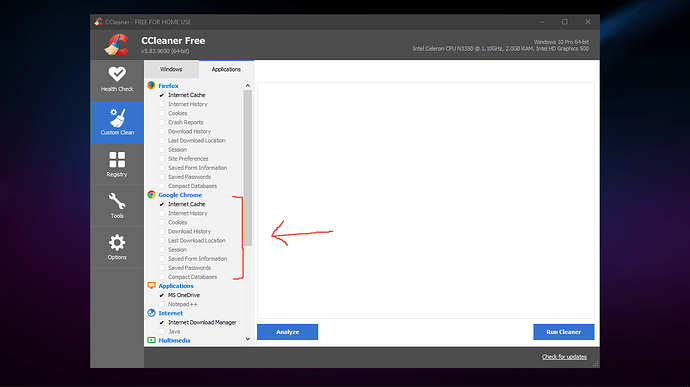
Task: Open the Check for updates link
Action: click(564, 357)
